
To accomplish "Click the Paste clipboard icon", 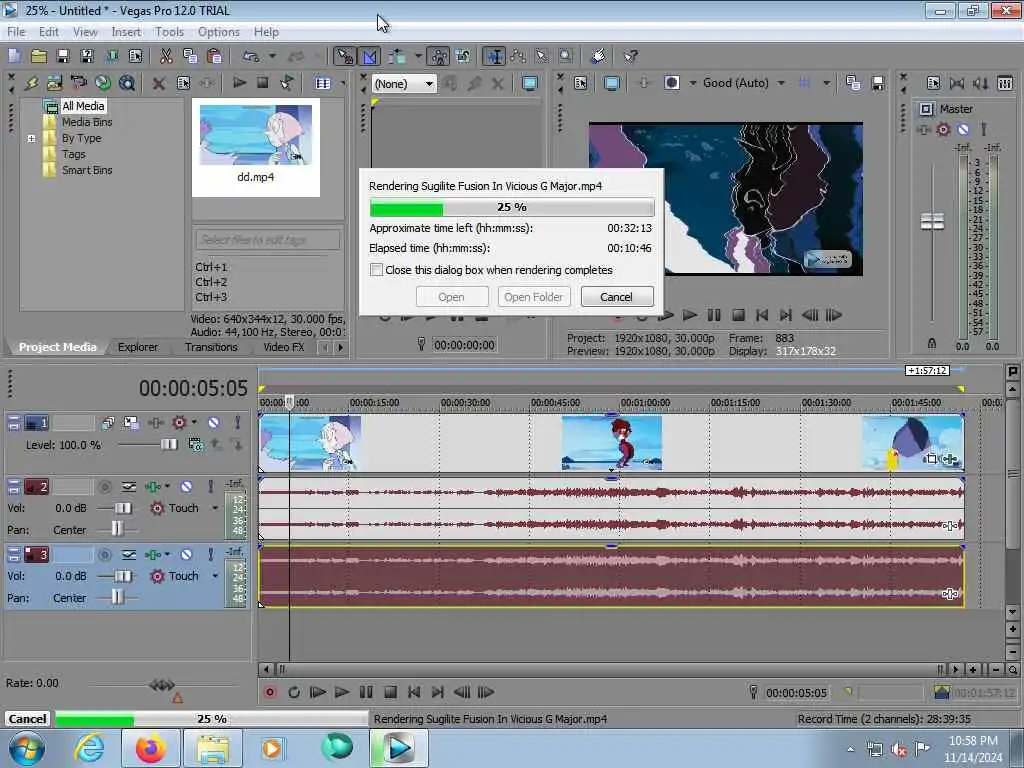I will (214, 56).
